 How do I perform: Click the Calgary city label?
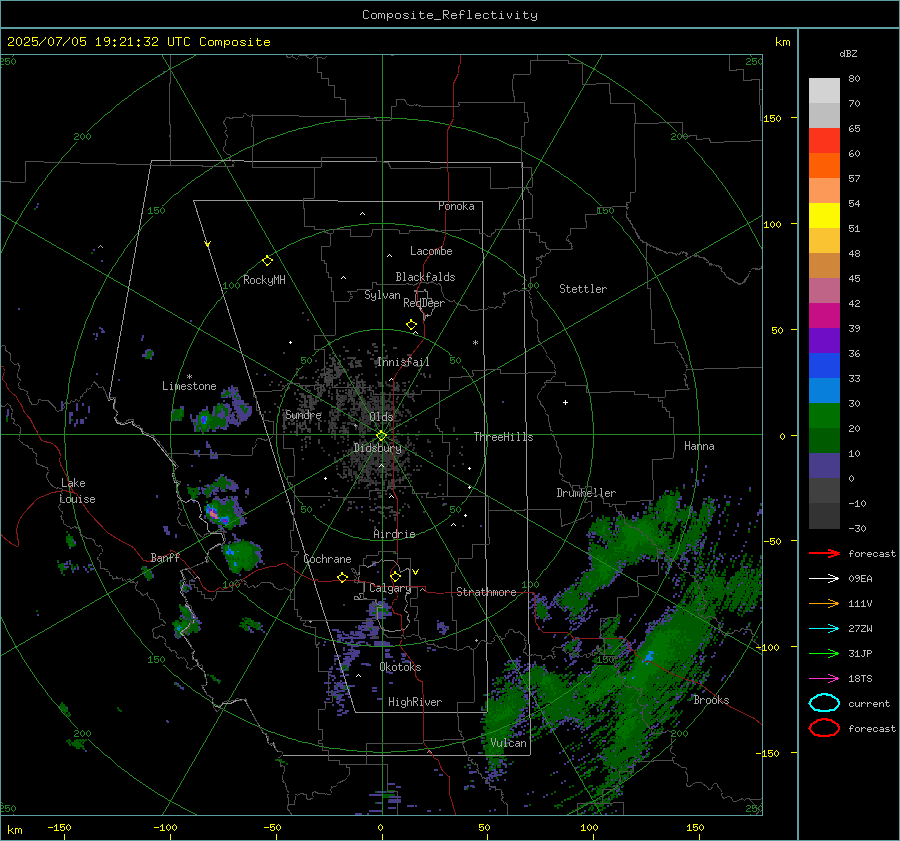pos(390,588)
